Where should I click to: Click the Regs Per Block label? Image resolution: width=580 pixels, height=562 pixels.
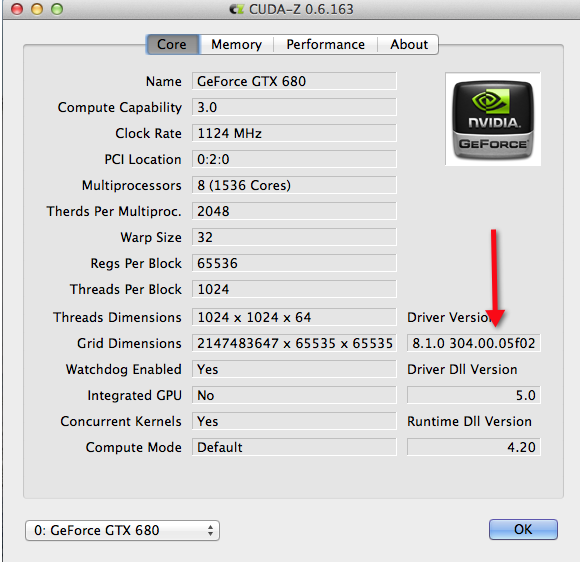(x=136, y=263)
